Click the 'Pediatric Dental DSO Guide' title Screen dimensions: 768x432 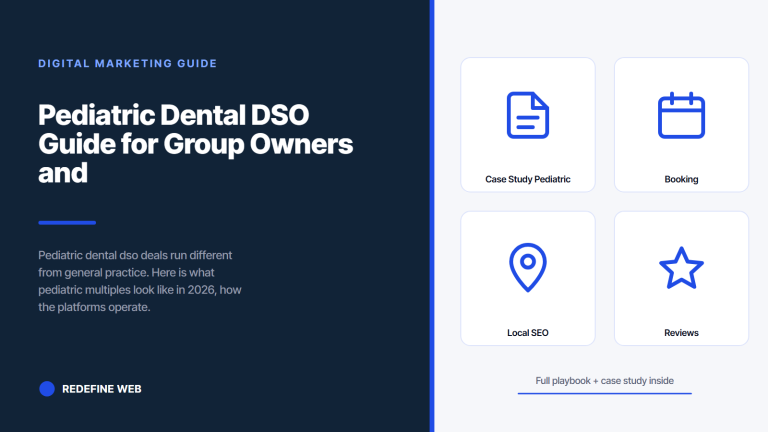(x=195, y=144)
